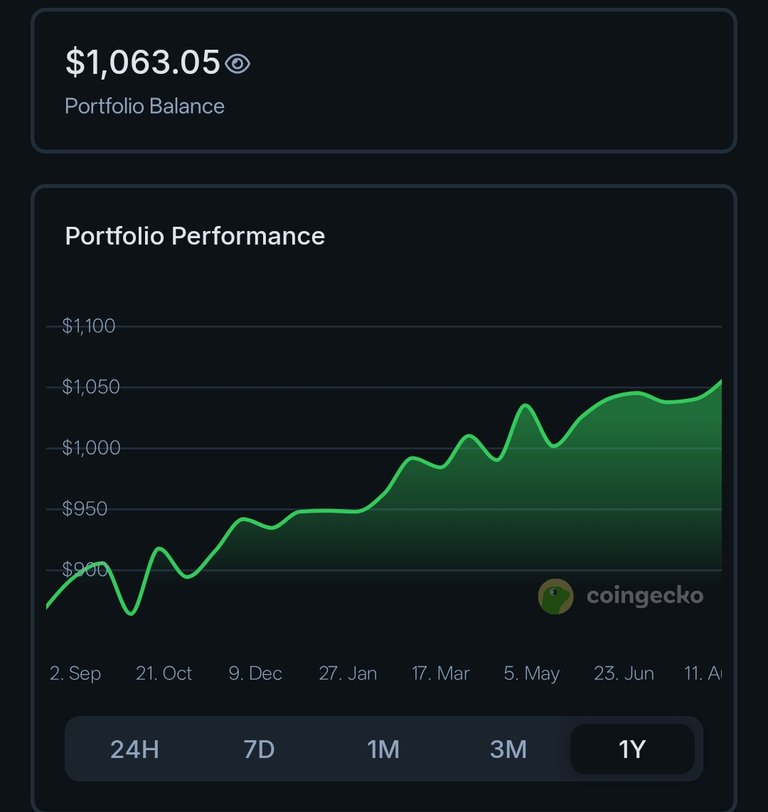Click the $1,050 y-axis gridline label
768x812 pixels.
(x=91, y=387)
